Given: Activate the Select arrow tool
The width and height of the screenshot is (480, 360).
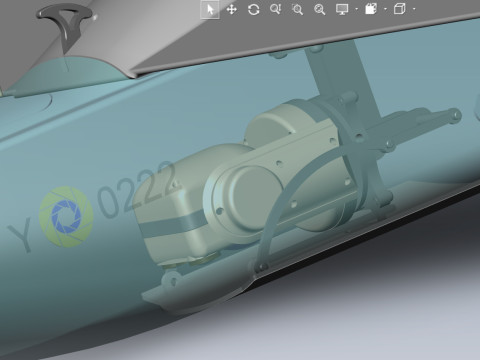Looking at the screenshot, I should 210,9.
